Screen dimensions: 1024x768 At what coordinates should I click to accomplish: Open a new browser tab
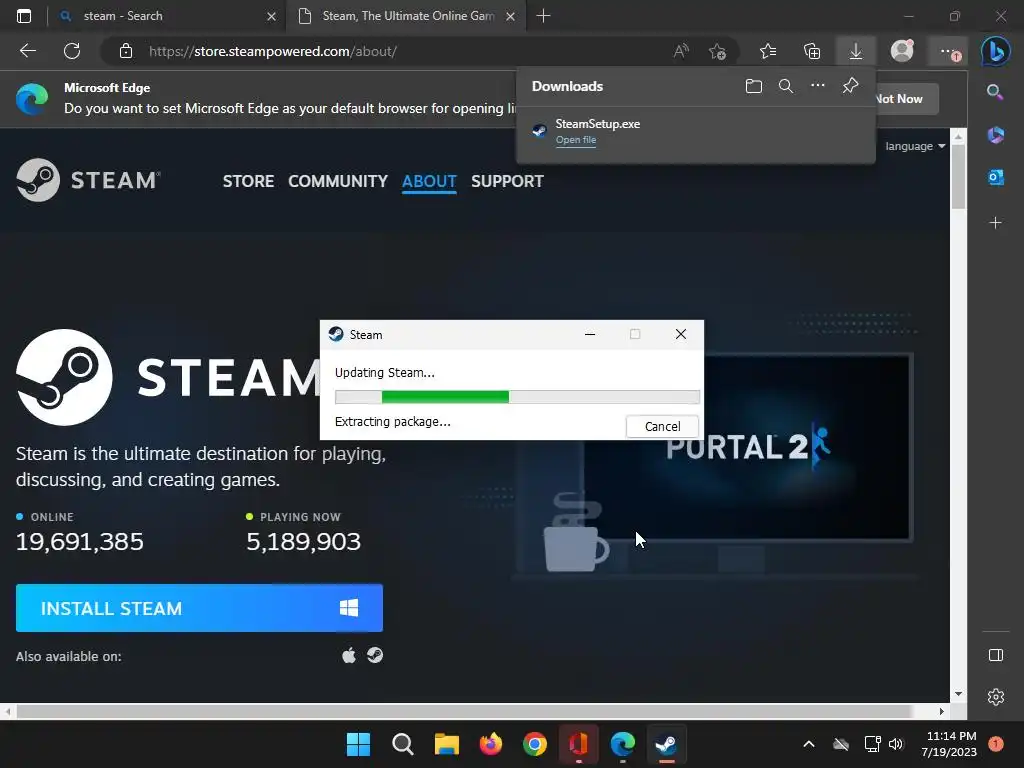pos(543,16)
